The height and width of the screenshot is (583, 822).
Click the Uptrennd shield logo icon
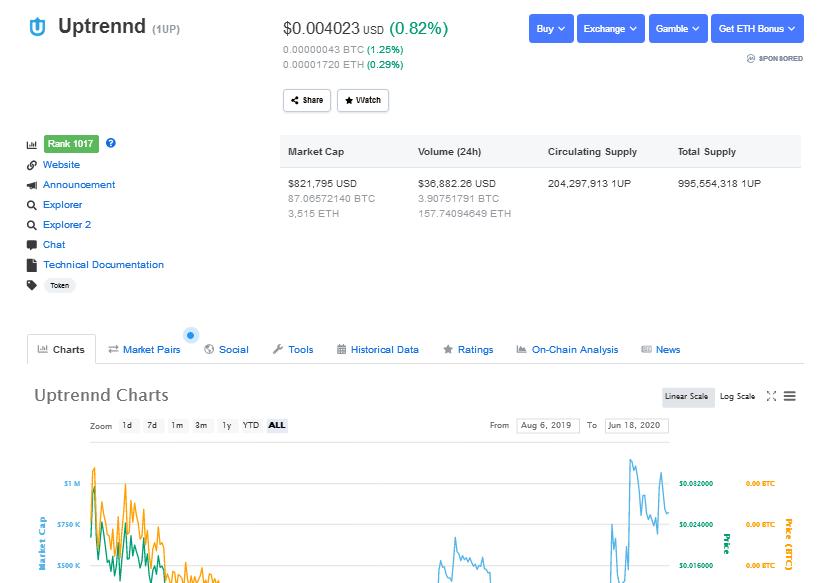pyautogui.click(x=37, y=27)
